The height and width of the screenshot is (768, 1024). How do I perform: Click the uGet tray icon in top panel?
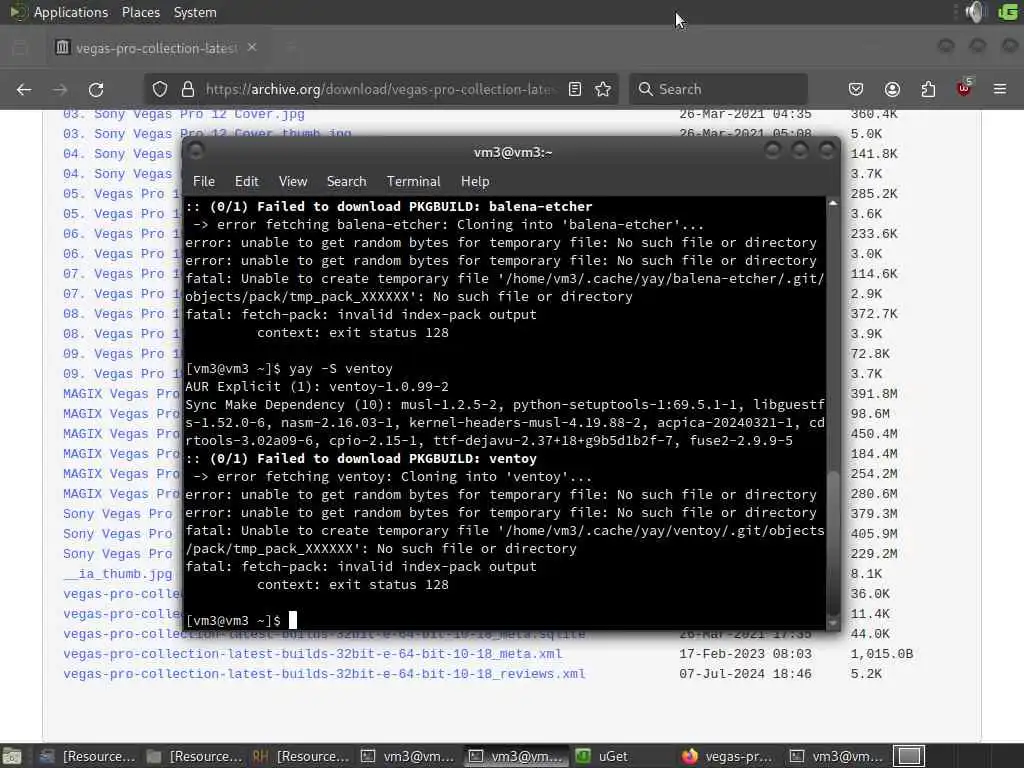pos(1008,12)
